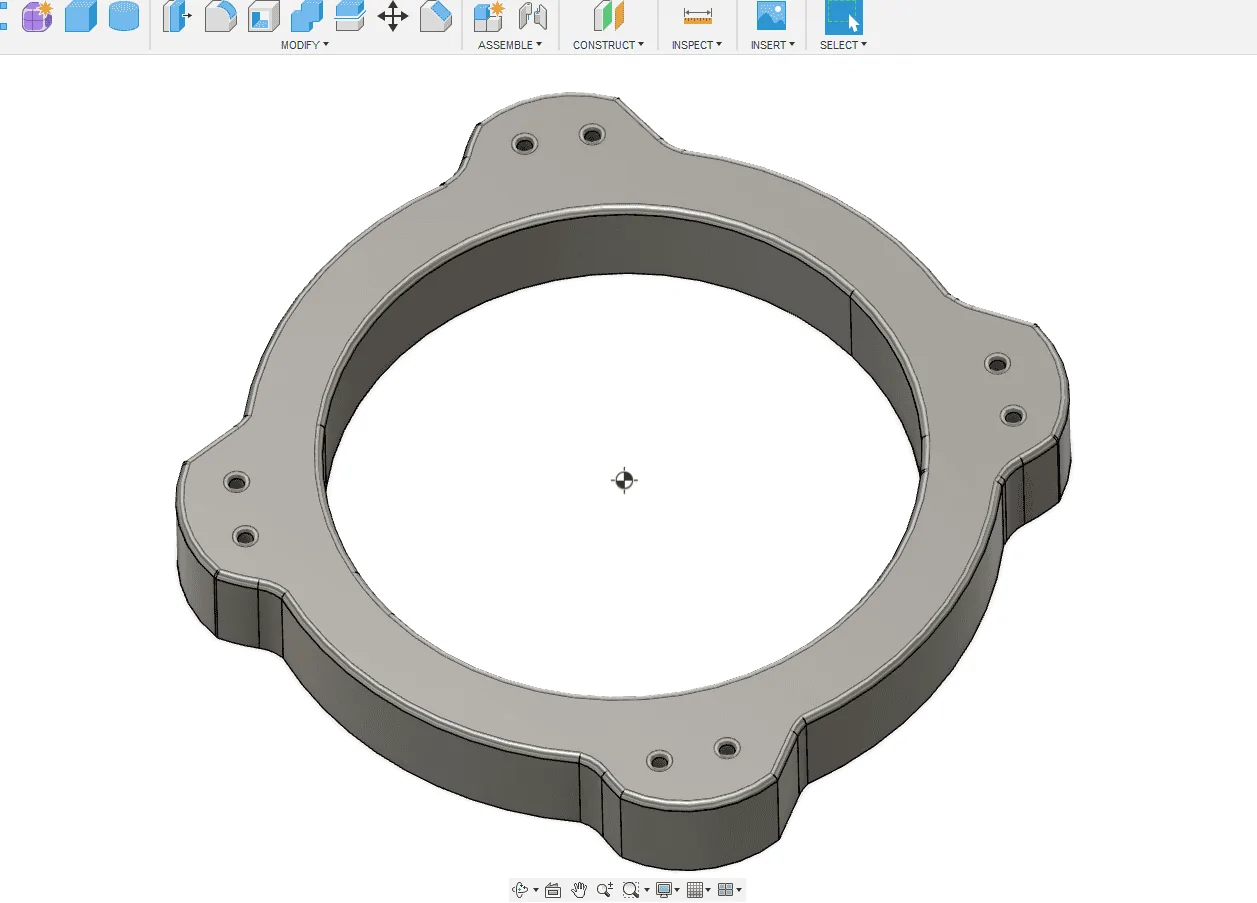Click the Measure ruler icon
1257x903 pixels.
pos(697,16)
